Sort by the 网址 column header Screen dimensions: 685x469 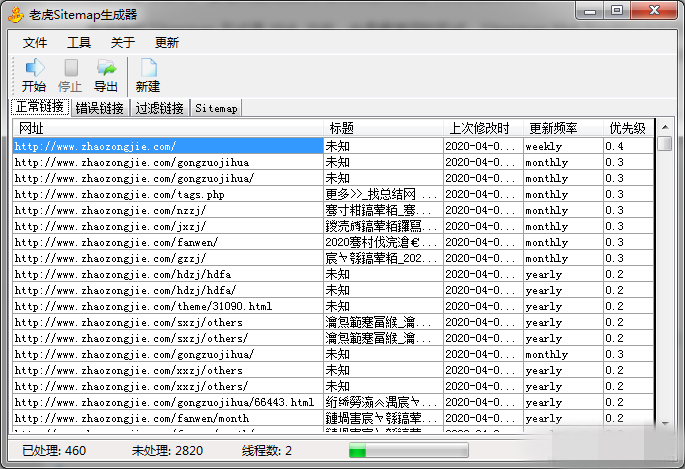[168, 128]
